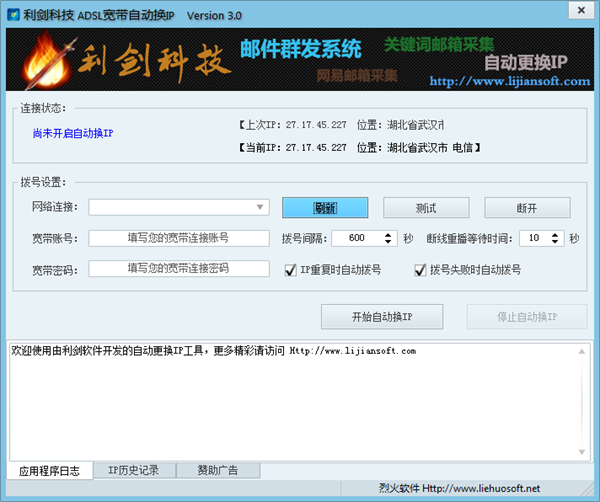Screen dimensions: 600x502
Task: Click 关键词邮箱采集 banner text
Action: coord(439,45)
